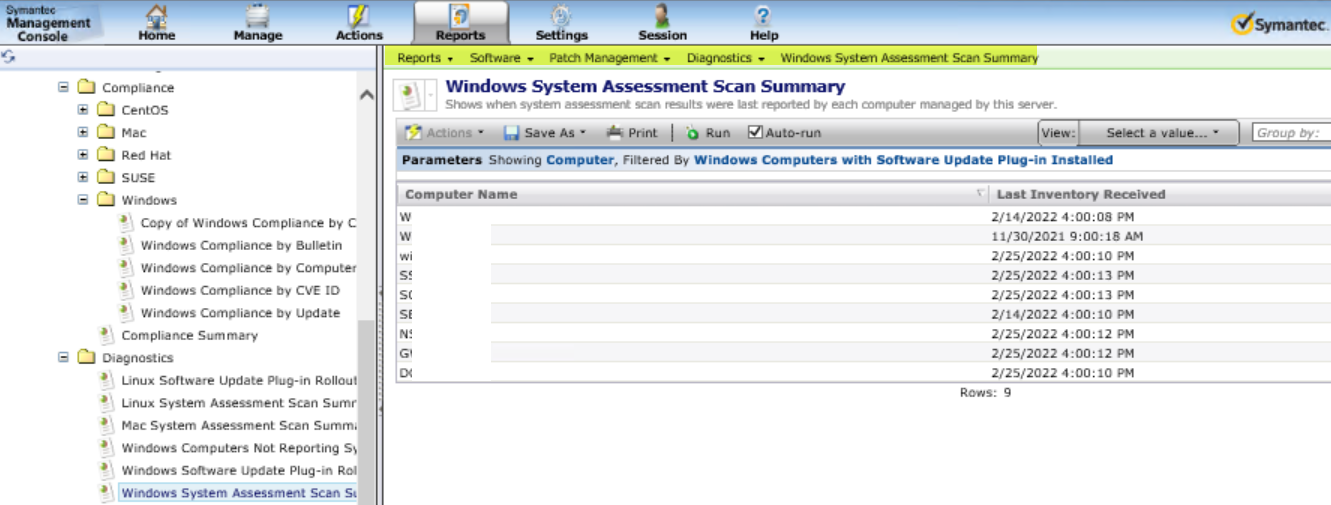This screenshot has height=505, width=1331.
Task: Click the Compliance folder icon
Action: point(86,87)
